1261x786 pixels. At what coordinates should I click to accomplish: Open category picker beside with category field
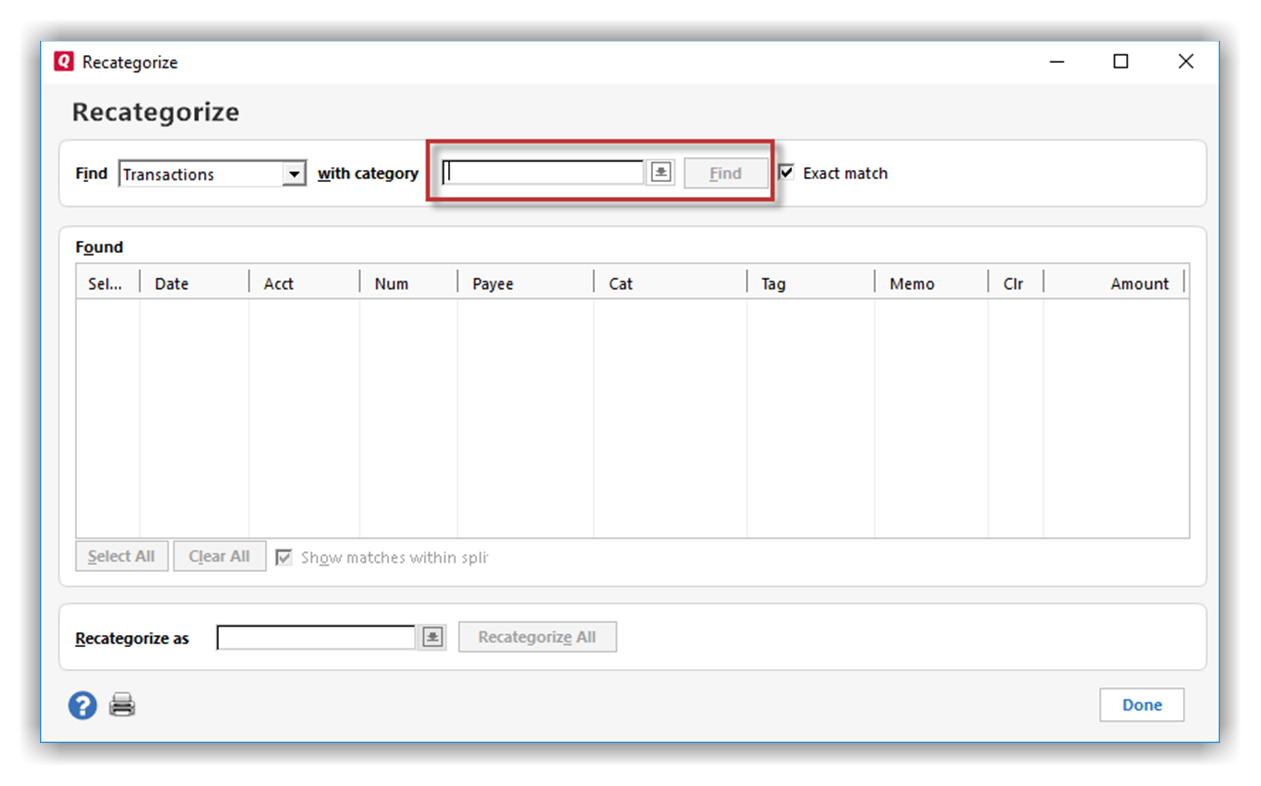(660, 173)
